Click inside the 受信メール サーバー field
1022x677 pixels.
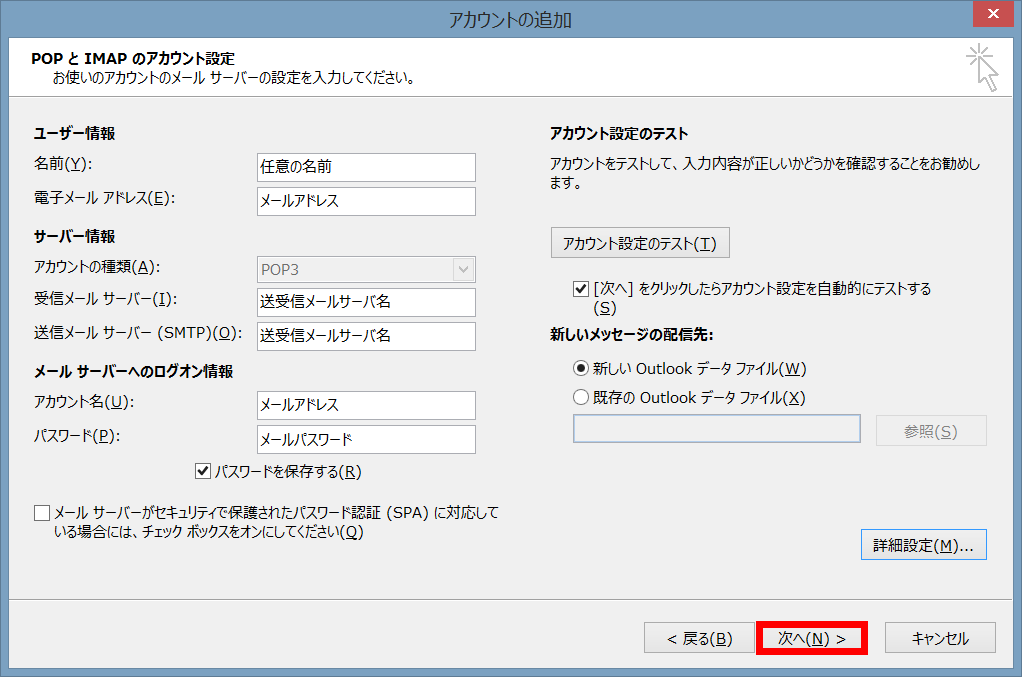tap(366, 302)
